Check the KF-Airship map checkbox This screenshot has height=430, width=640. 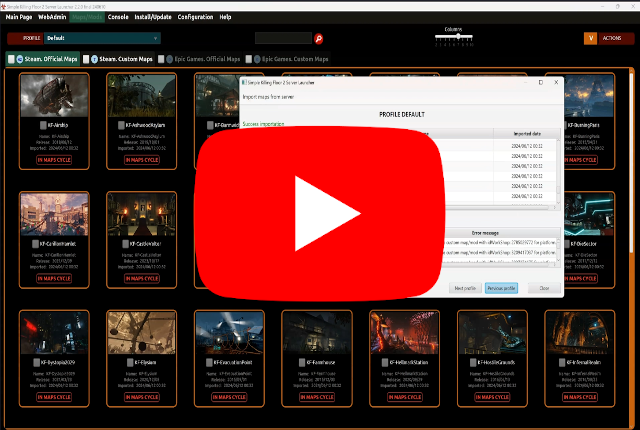[x=43, y=125]
